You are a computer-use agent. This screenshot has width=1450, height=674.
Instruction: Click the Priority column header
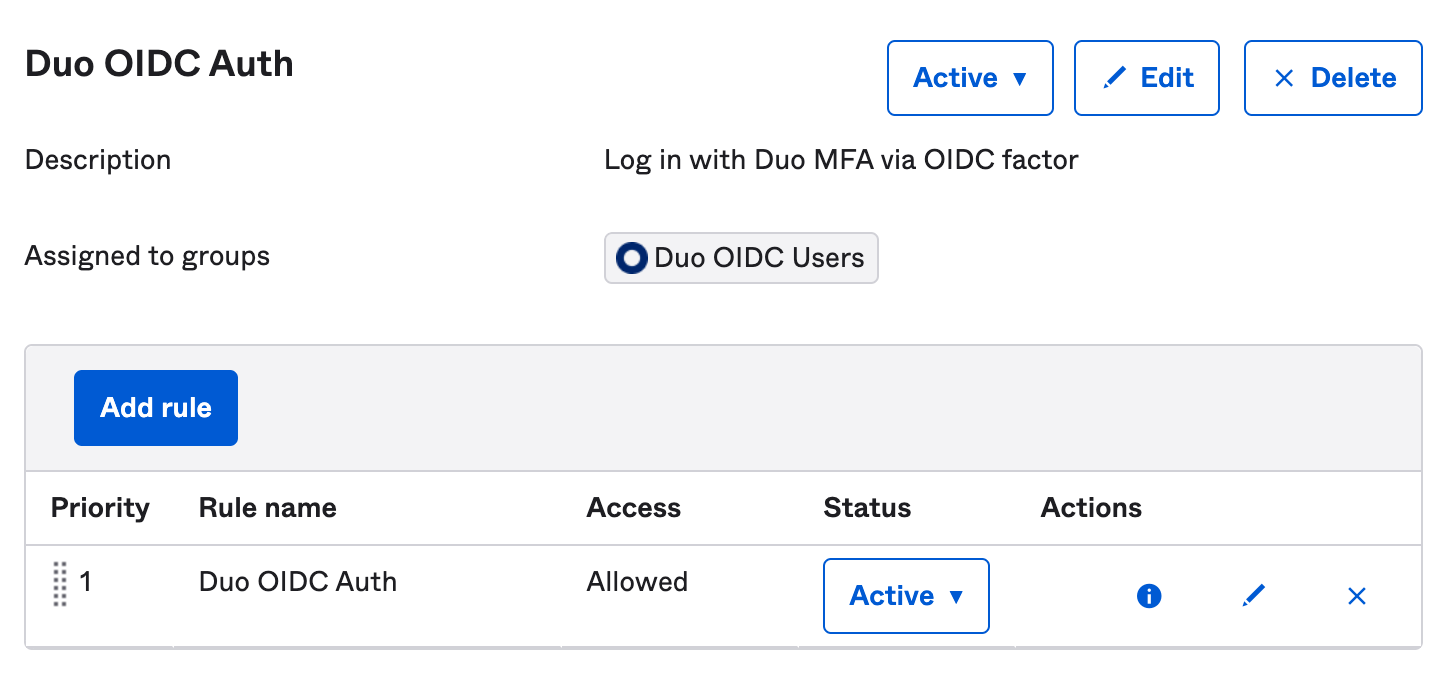[100, 507]
